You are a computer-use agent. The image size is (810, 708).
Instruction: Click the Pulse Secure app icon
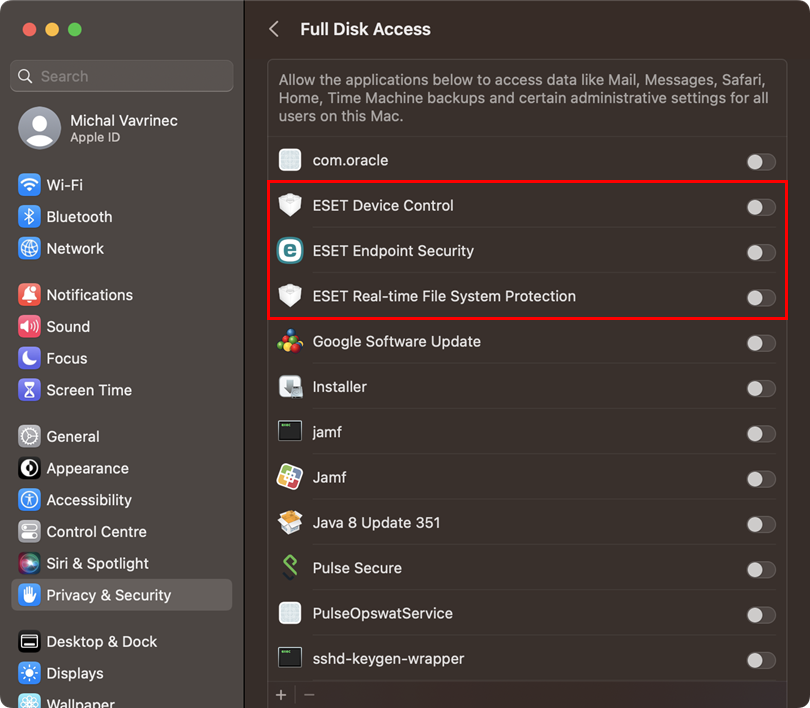pyautogui.click(x=290, y=568)
